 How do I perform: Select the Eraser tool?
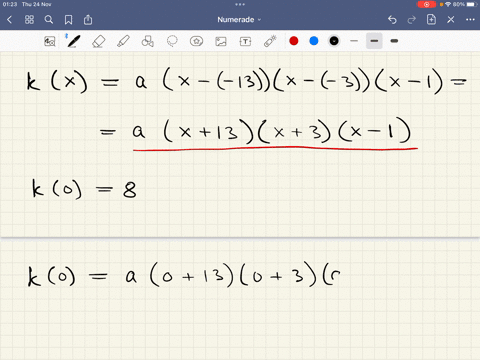tap(98, 41)
